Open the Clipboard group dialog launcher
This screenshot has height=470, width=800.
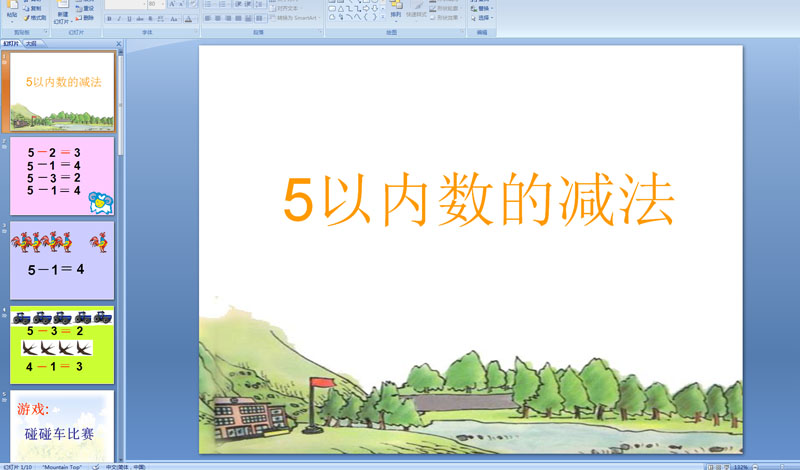(46, 32)
